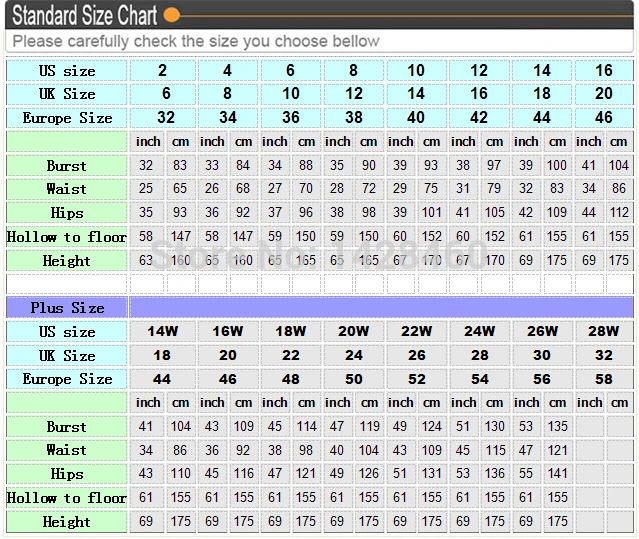The width and height of the screenshot is (639, 539).
Task: Click Hips '101' cm under US size 10
Action: [431, 212]
